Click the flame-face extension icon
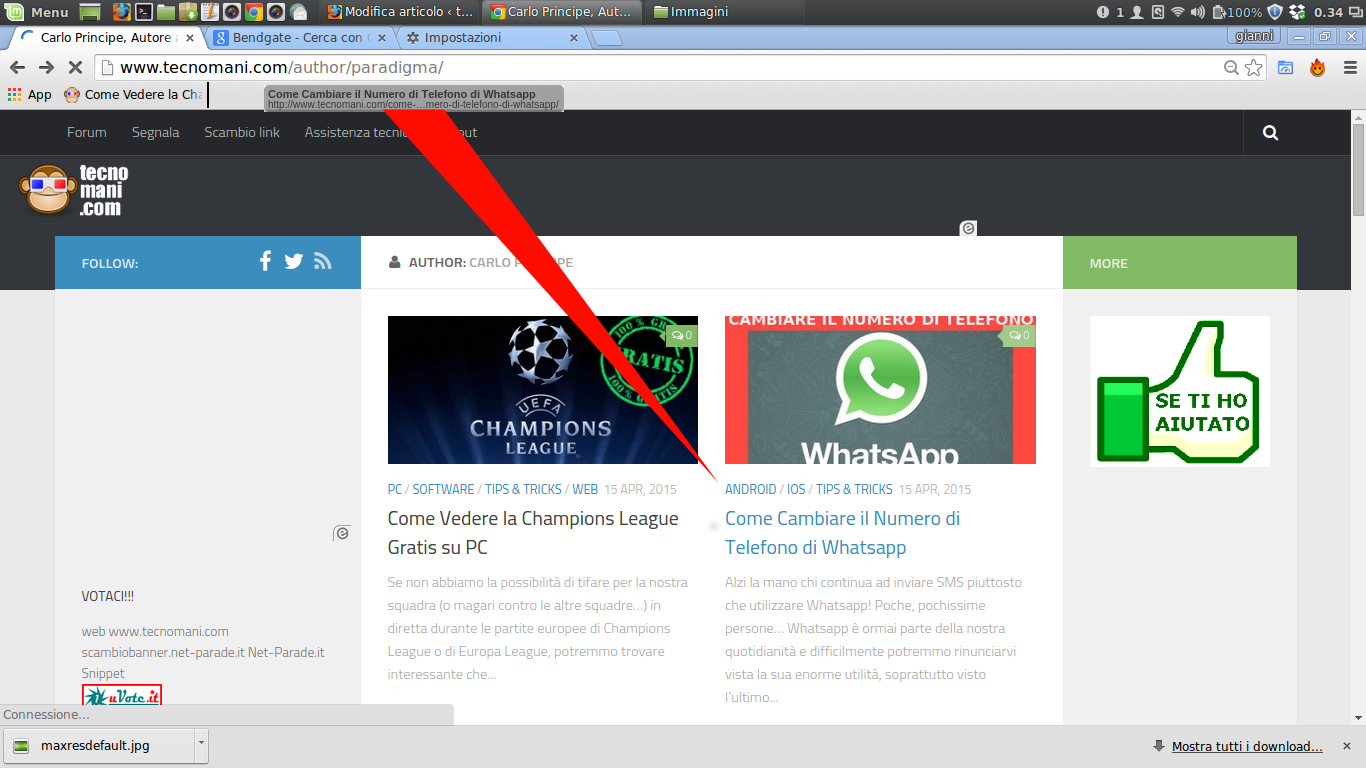This screenshot has height=768, width=1366. 1318,67
